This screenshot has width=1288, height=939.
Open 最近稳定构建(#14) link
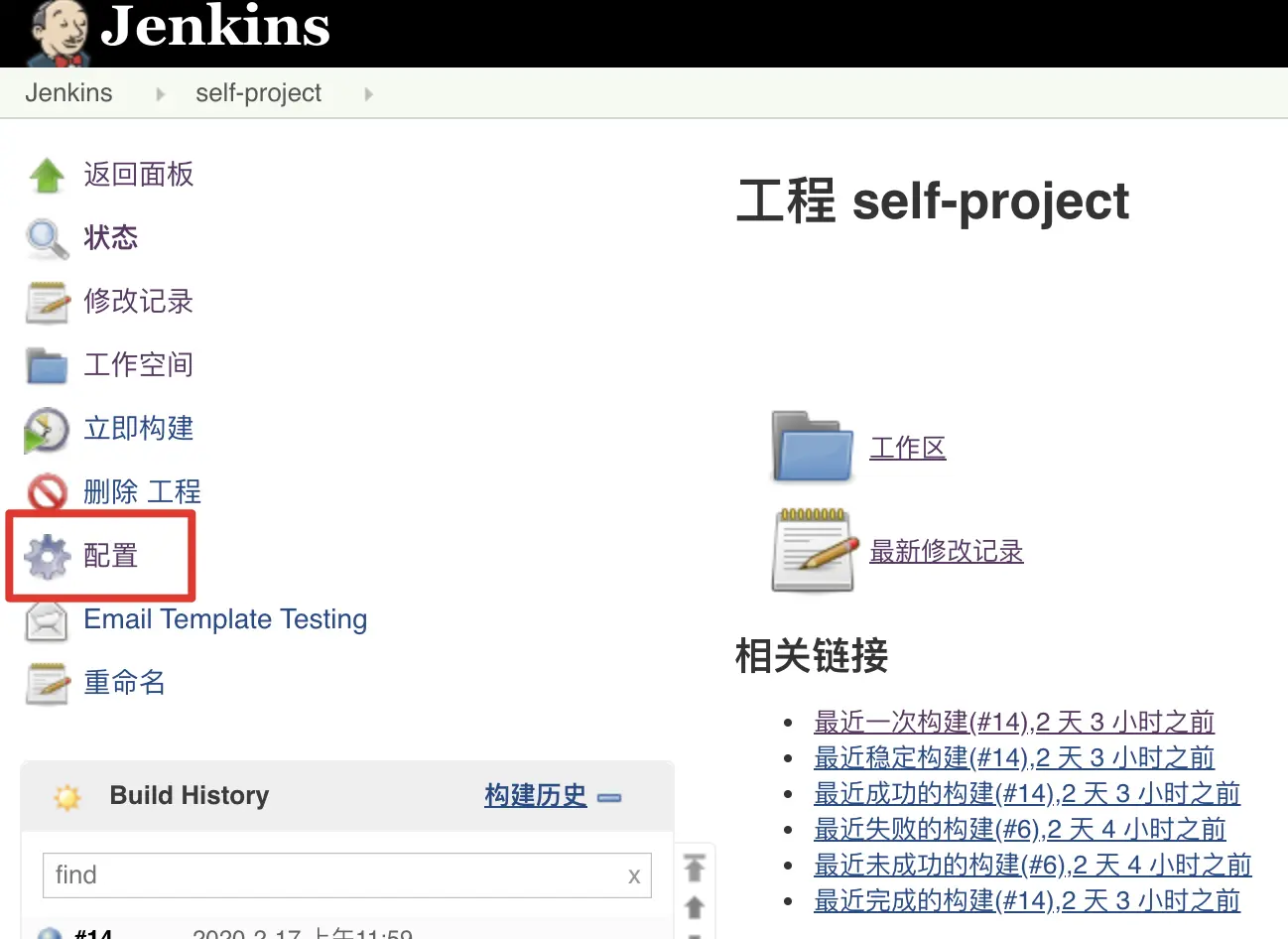(x=1014, y=757)
